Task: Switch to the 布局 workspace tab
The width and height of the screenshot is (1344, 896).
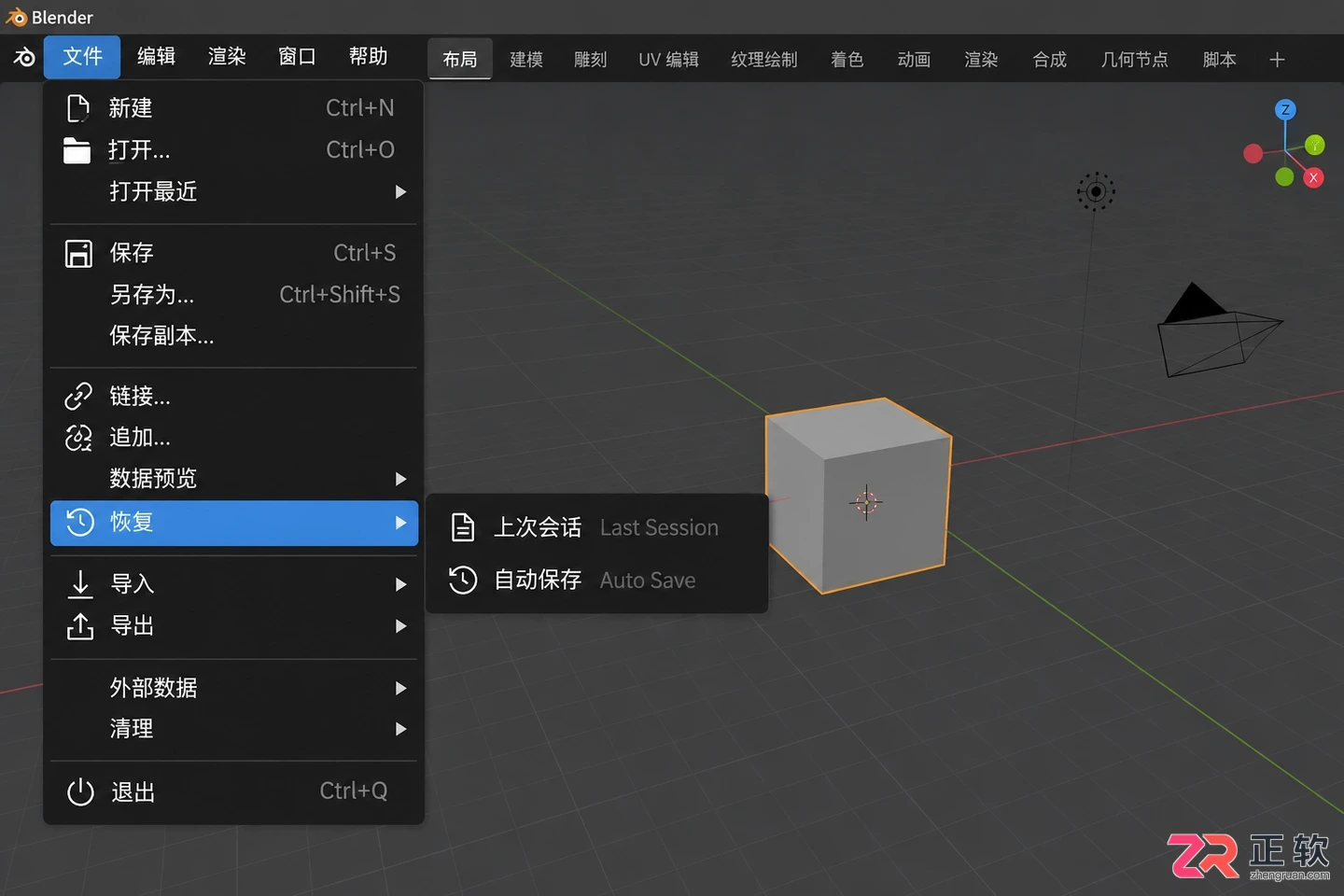Action: pos(460,60)
